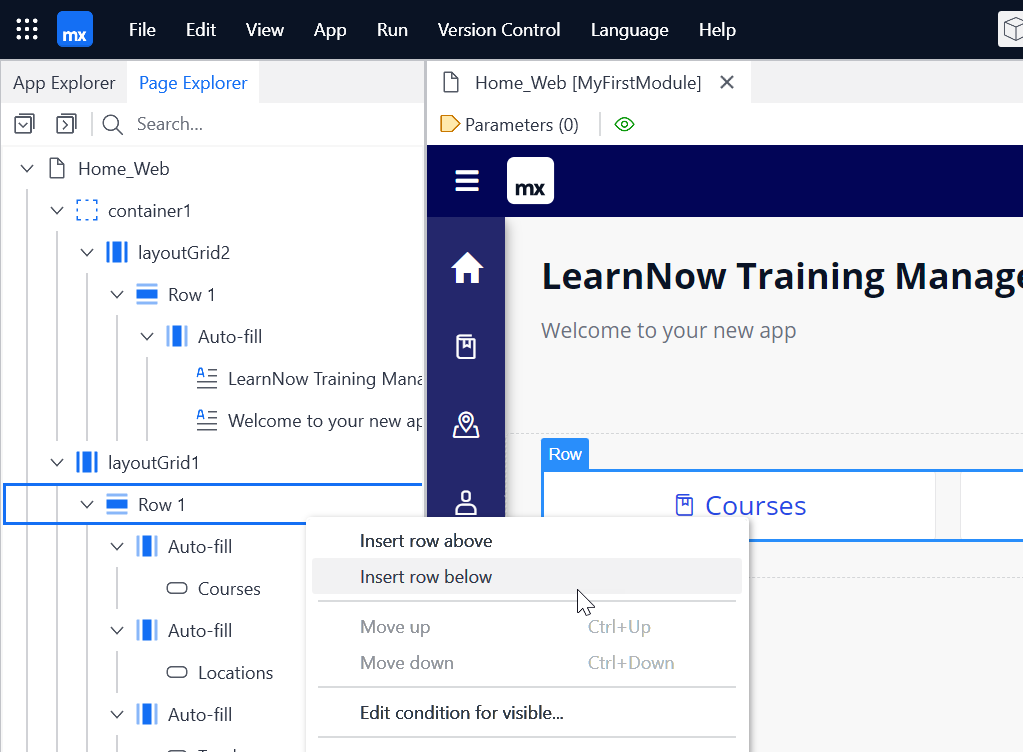The height and width of the screenshot is (752, 1023).
Task: Click the mx logo in page preview
Action: 530,181
